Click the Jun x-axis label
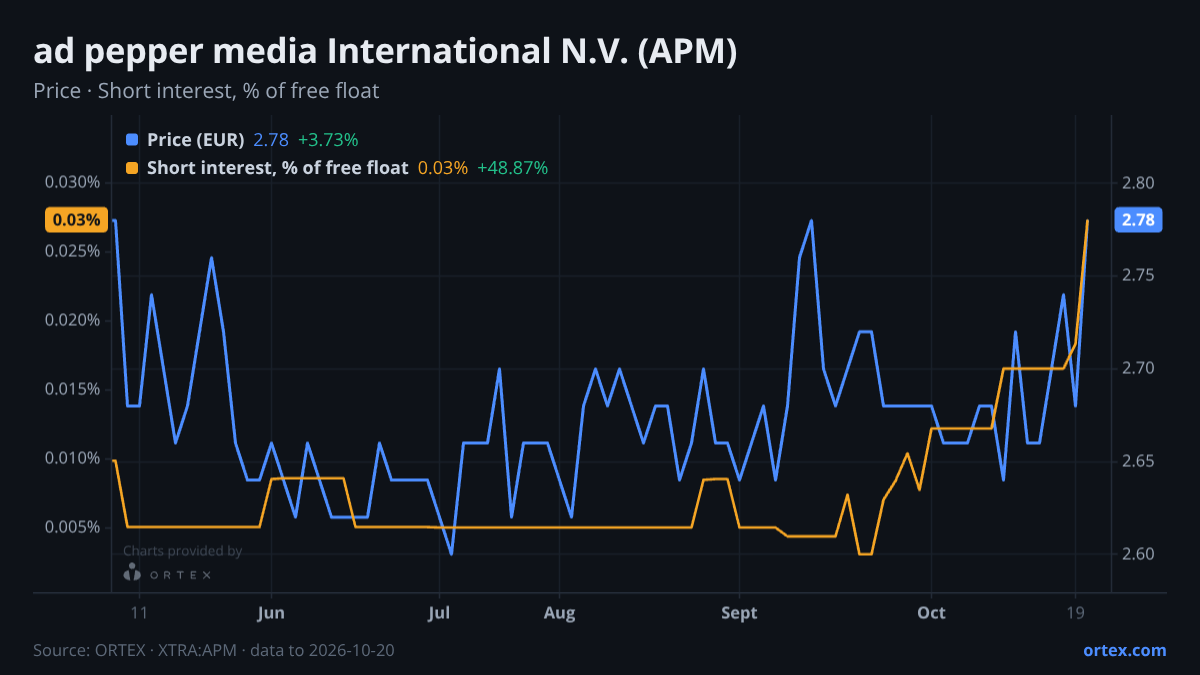Viewport: 1200px width, 675px height. coord(271,613)
